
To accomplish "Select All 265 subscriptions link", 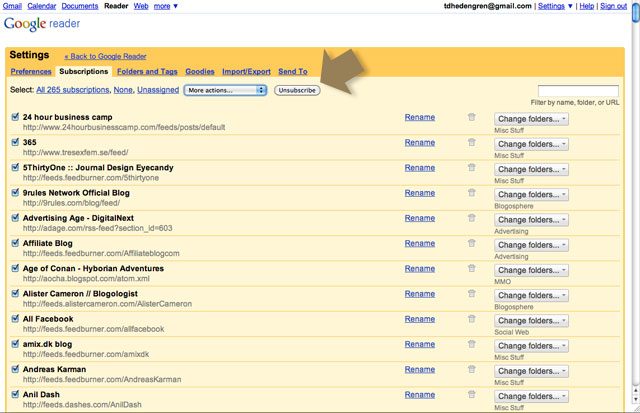I will click(73, 90).
